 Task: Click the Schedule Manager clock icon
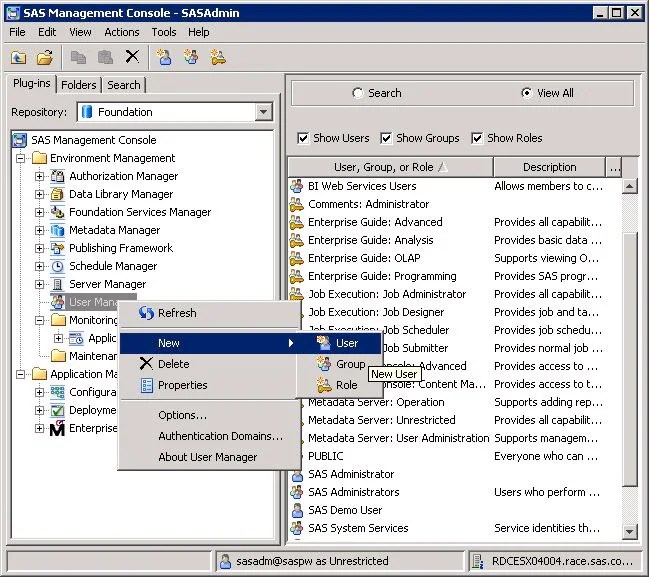point(58,266)
